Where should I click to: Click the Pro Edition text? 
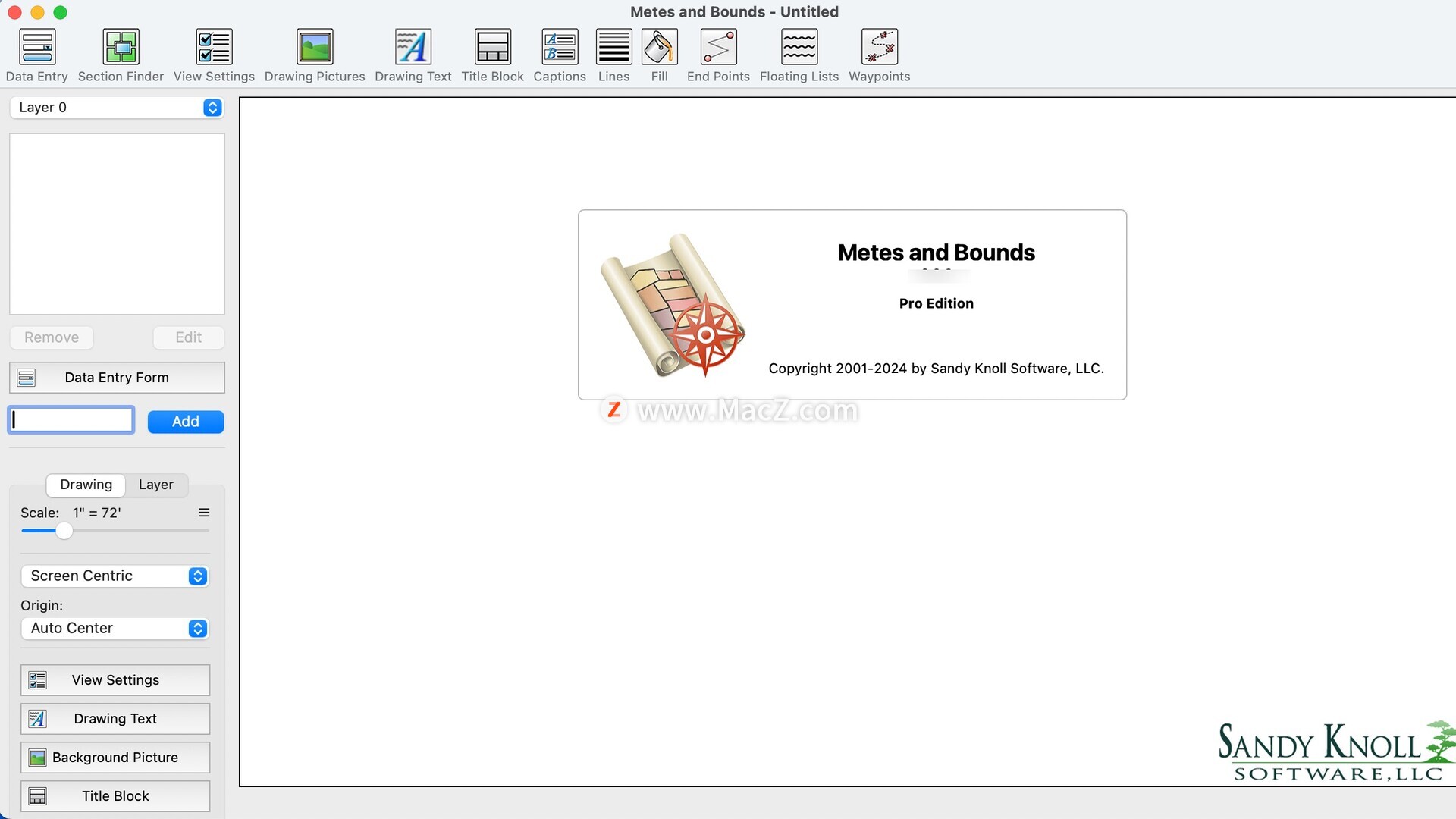click(937, 303)
